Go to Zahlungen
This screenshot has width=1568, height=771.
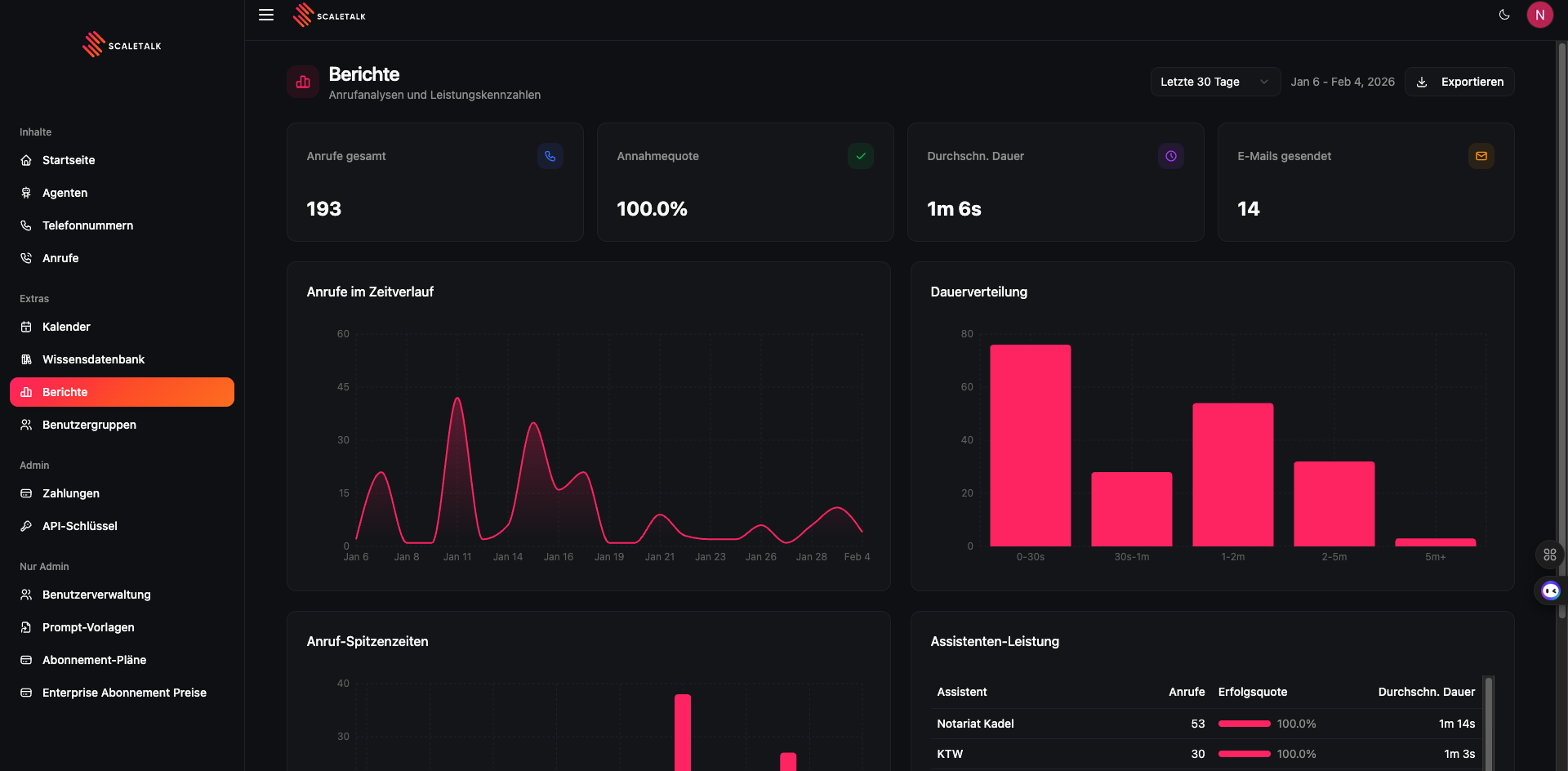pyautogui.click(x=122, y=493)
